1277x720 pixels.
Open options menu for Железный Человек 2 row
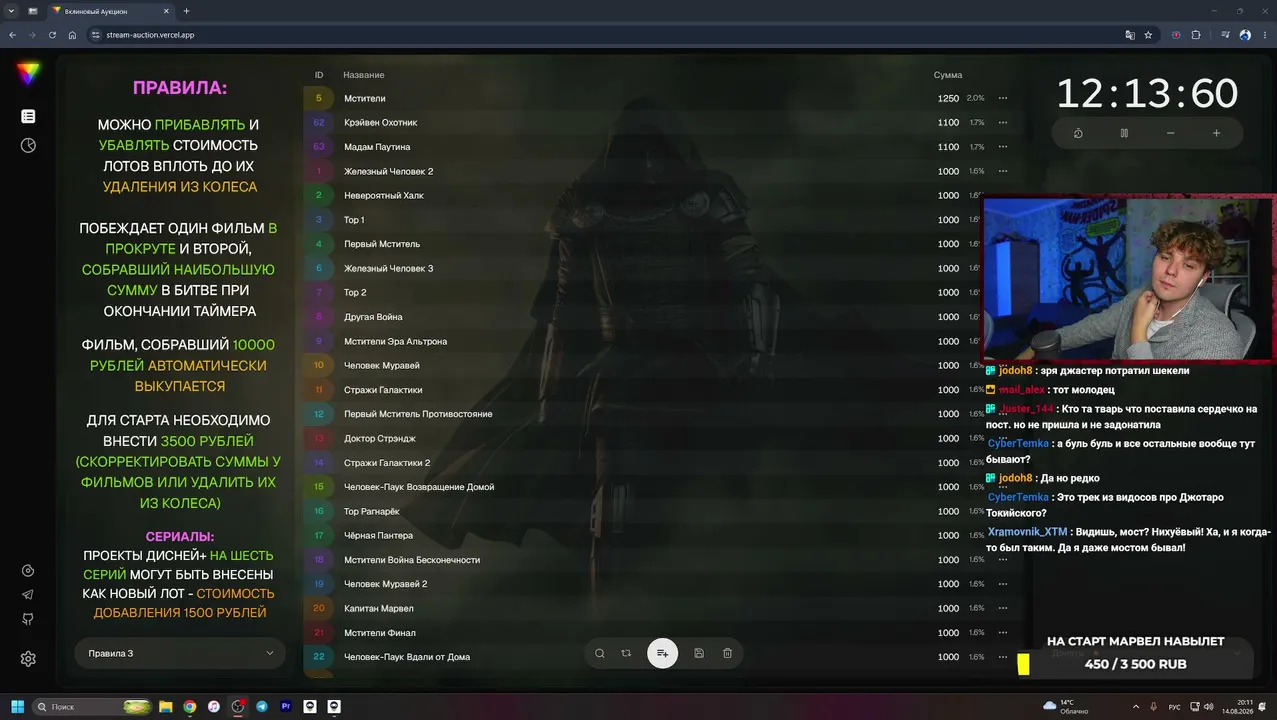(1003, 171)
